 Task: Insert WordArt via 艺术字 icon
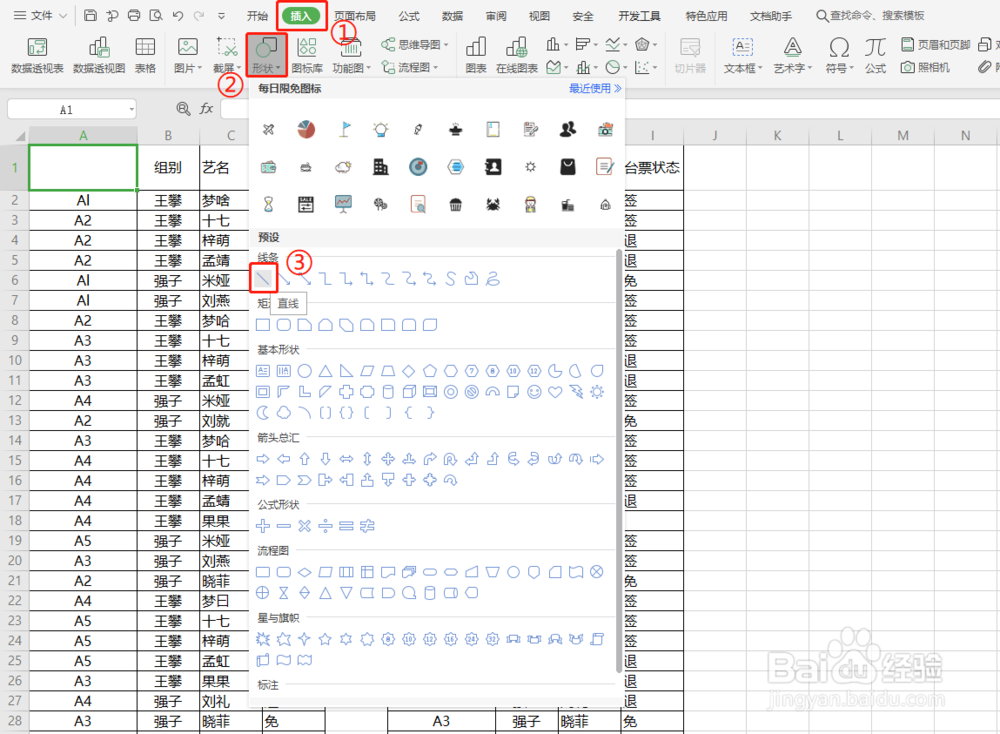792,55
